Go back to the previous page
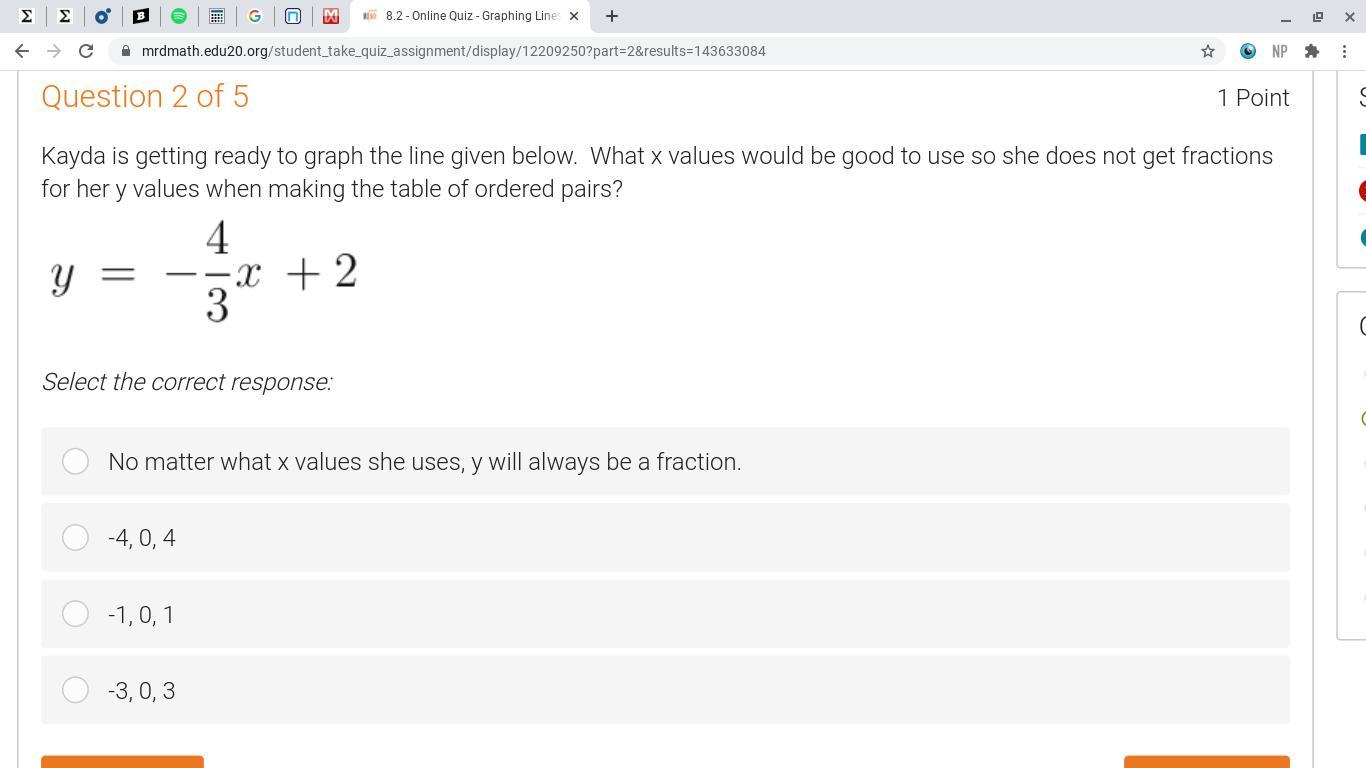 point(22,51)
